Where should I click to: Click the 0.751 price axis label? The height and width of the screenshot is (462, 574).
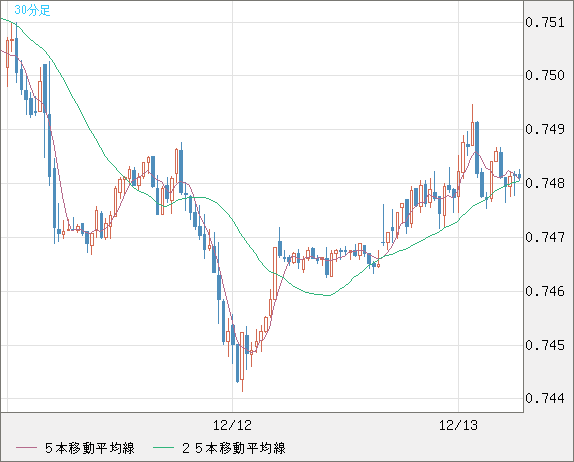[x=545, y=22]
